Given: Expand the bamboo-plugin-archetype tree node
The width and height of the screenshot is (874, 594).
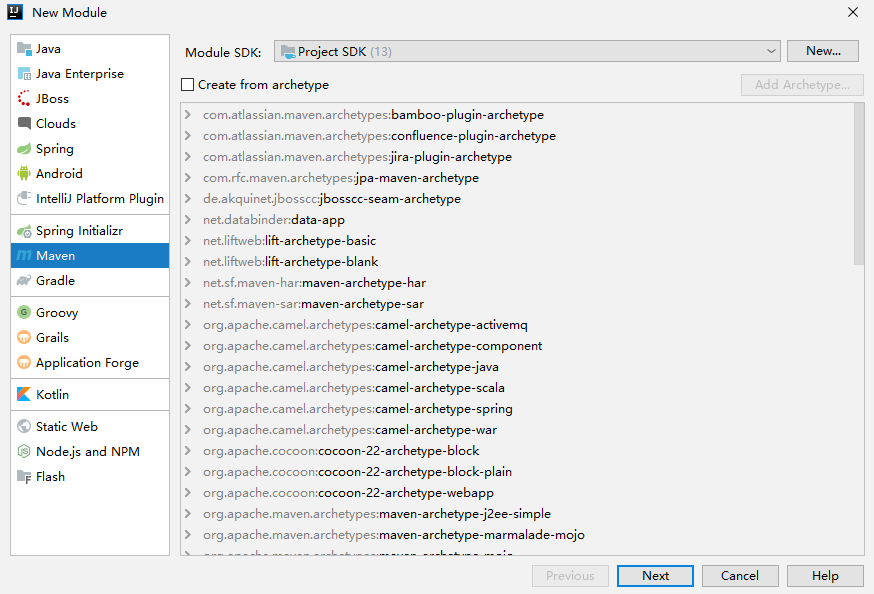Looking at the screenshot, I should coord(188,115).
